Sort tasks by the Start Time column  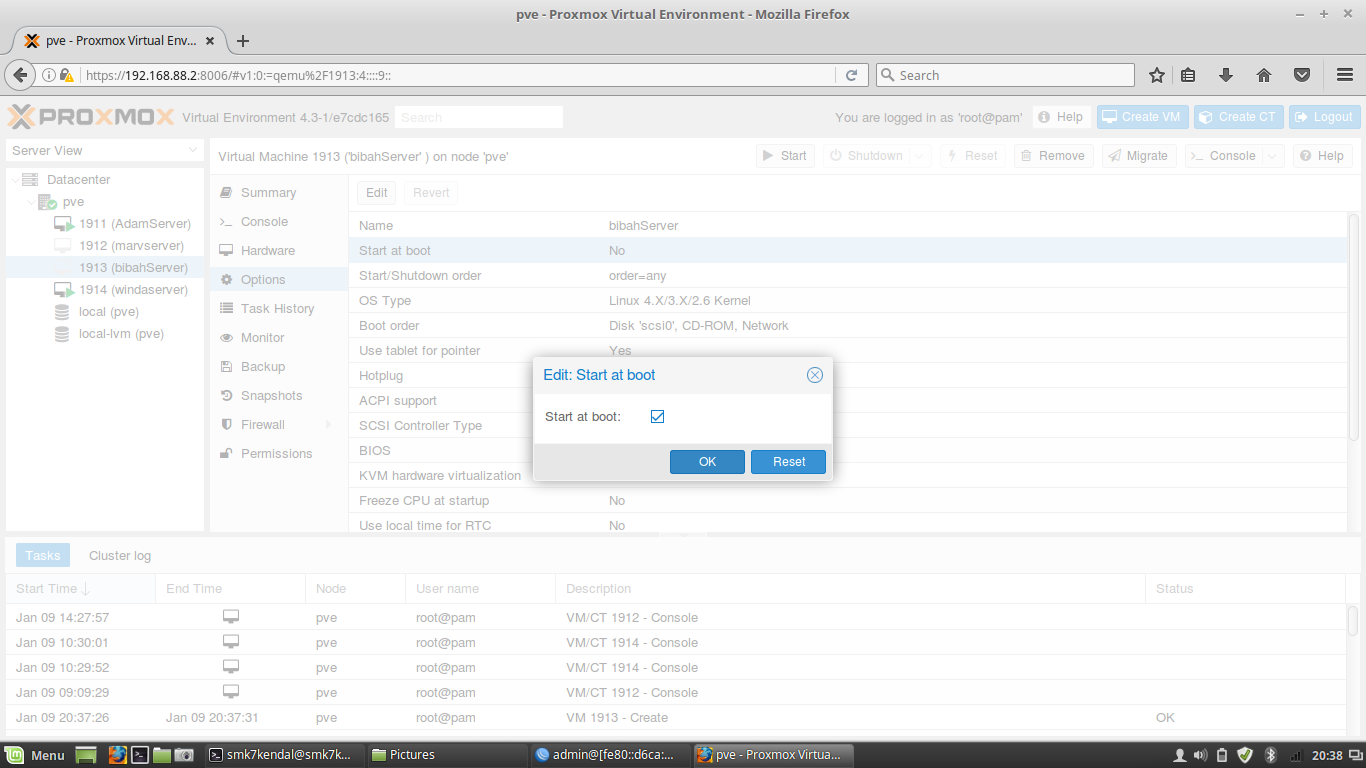(x=80, y=589)
